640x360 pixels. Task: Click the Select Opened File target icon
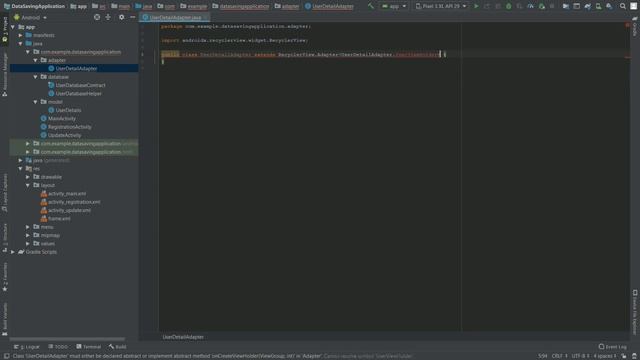(97, 17)
